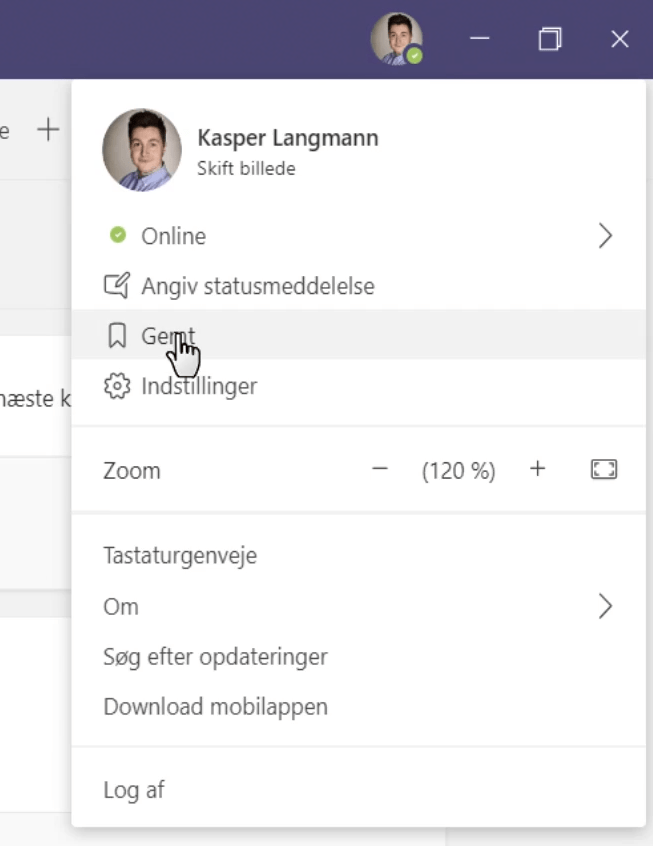Click the edit icon for Angiv statusmeddelelse
Viewport: 653px width, 846px height.
tap(117, 287)
